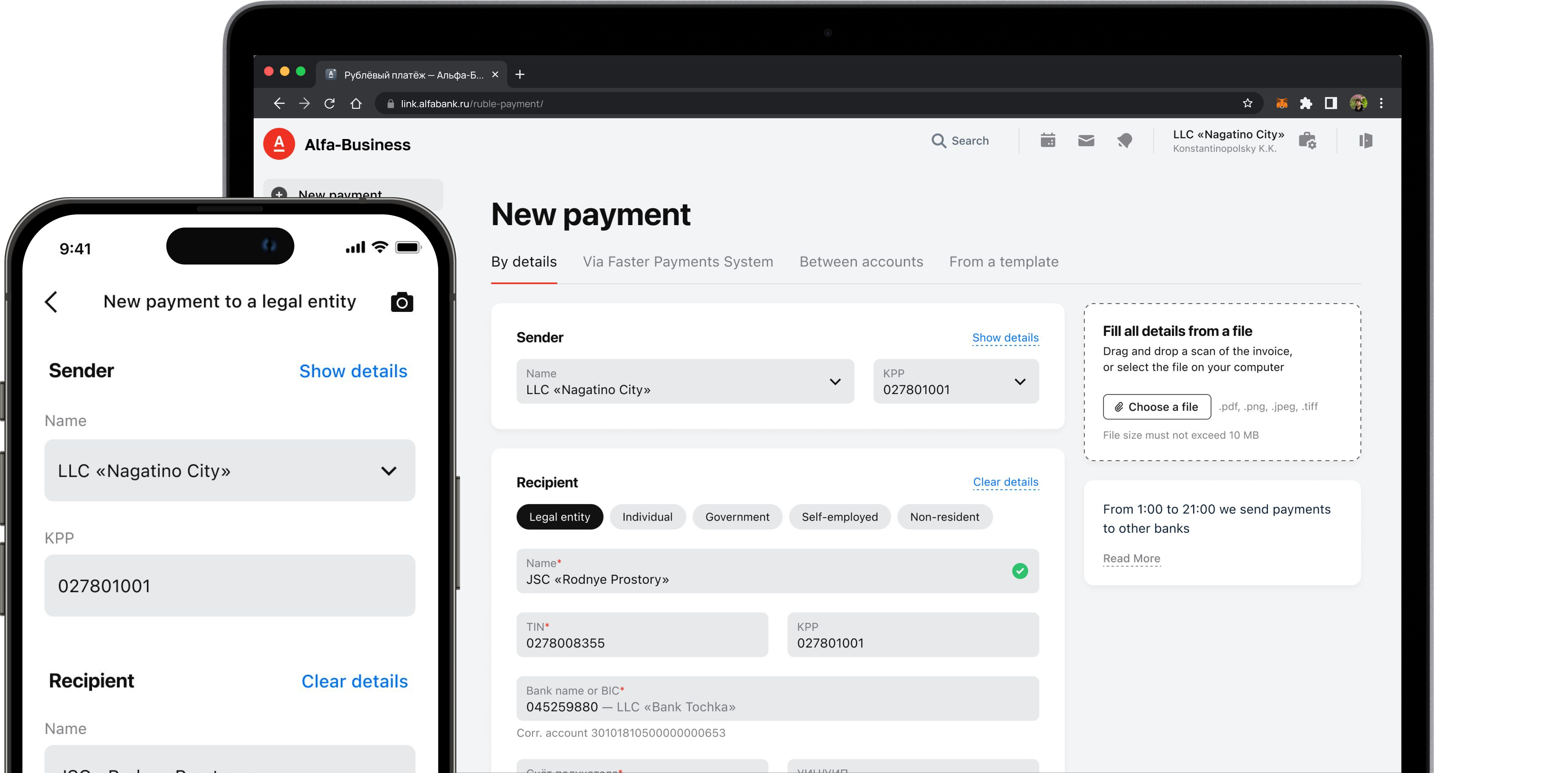Select the Self-employed recipient type
This screenshot has height=773, width=1568.
point(840,517)
